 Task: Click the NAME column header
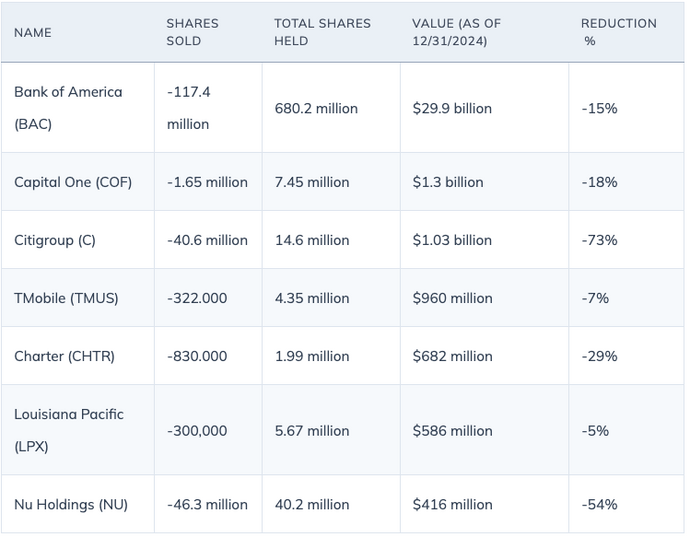tap(33, 32)
